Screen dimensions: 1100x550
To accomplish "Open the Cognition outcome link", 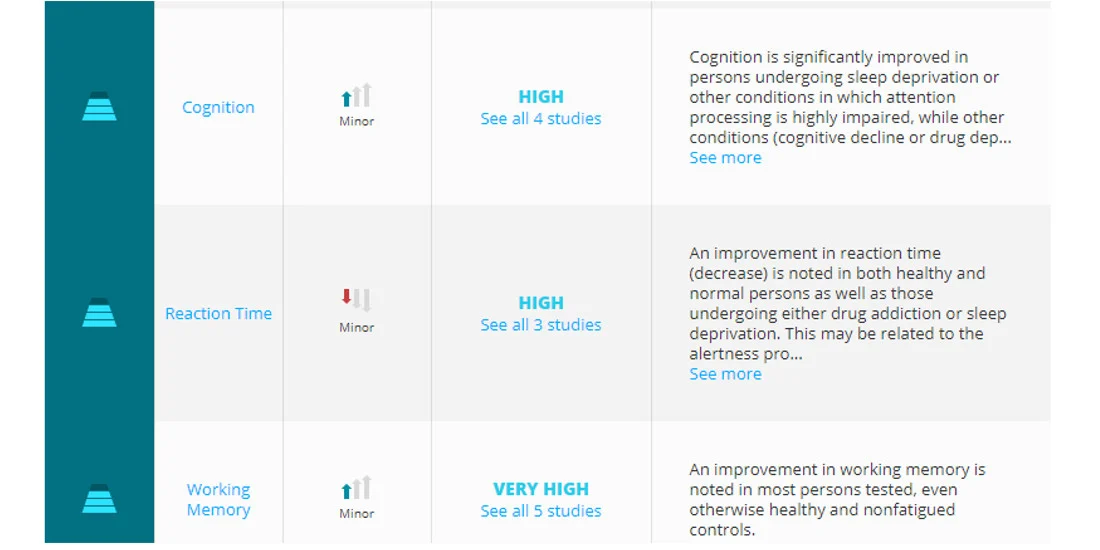I will point(218,107).
